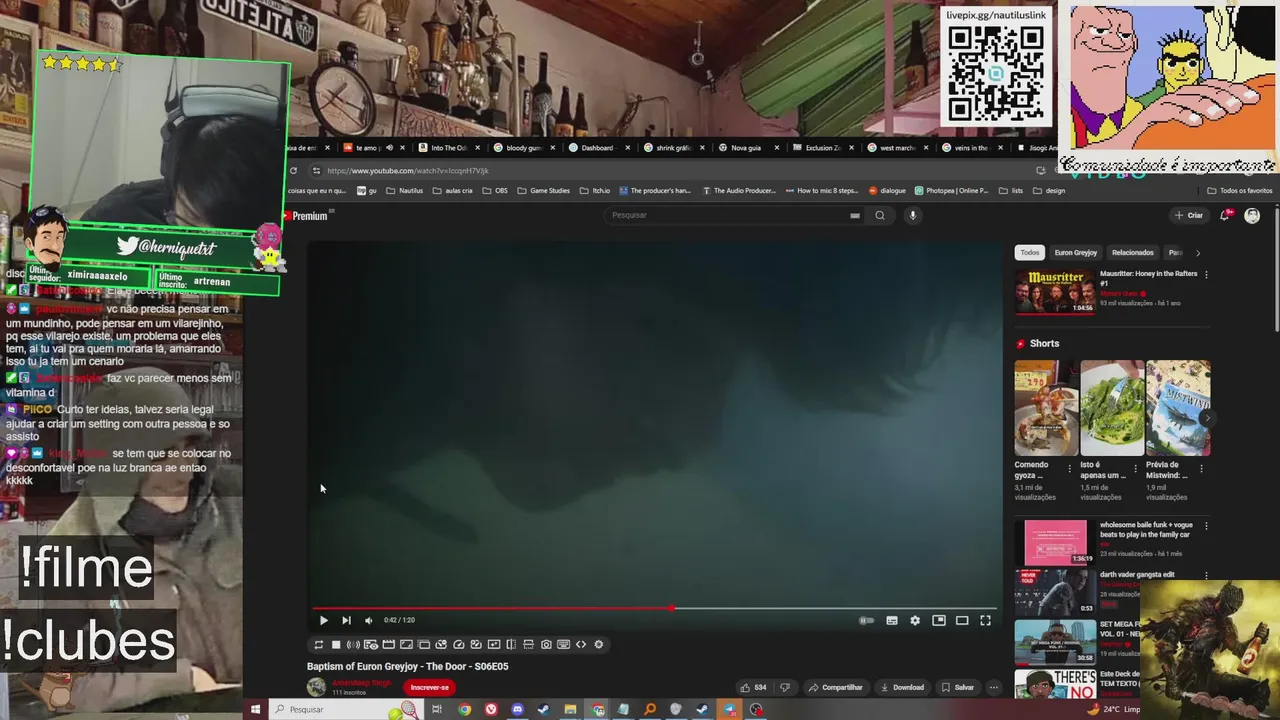The height and width of the screenshot is (720, 1280).
Task: Skip to next video in player
Action: pos(346,620)
